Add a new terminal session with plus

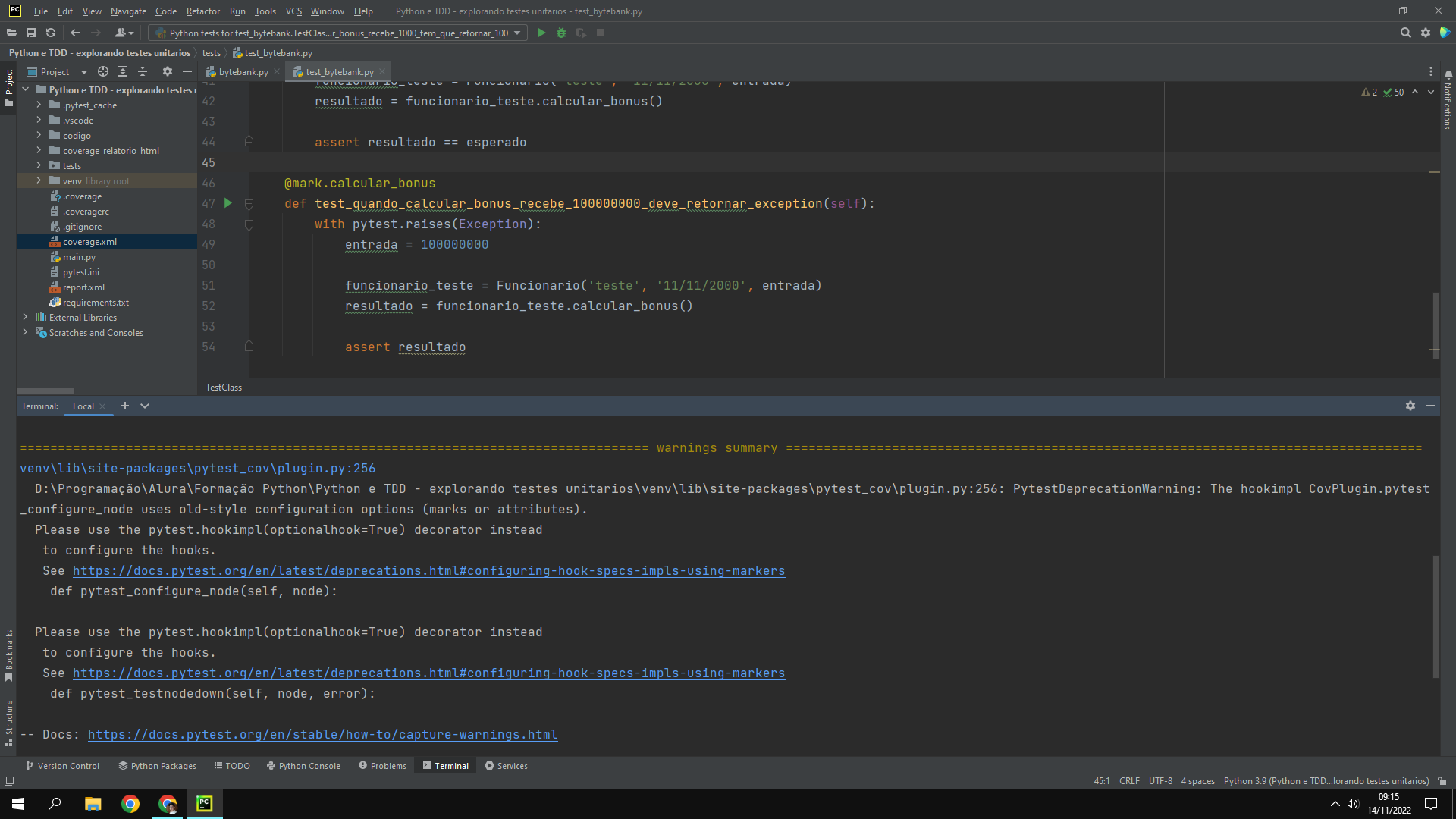[125, 406]
